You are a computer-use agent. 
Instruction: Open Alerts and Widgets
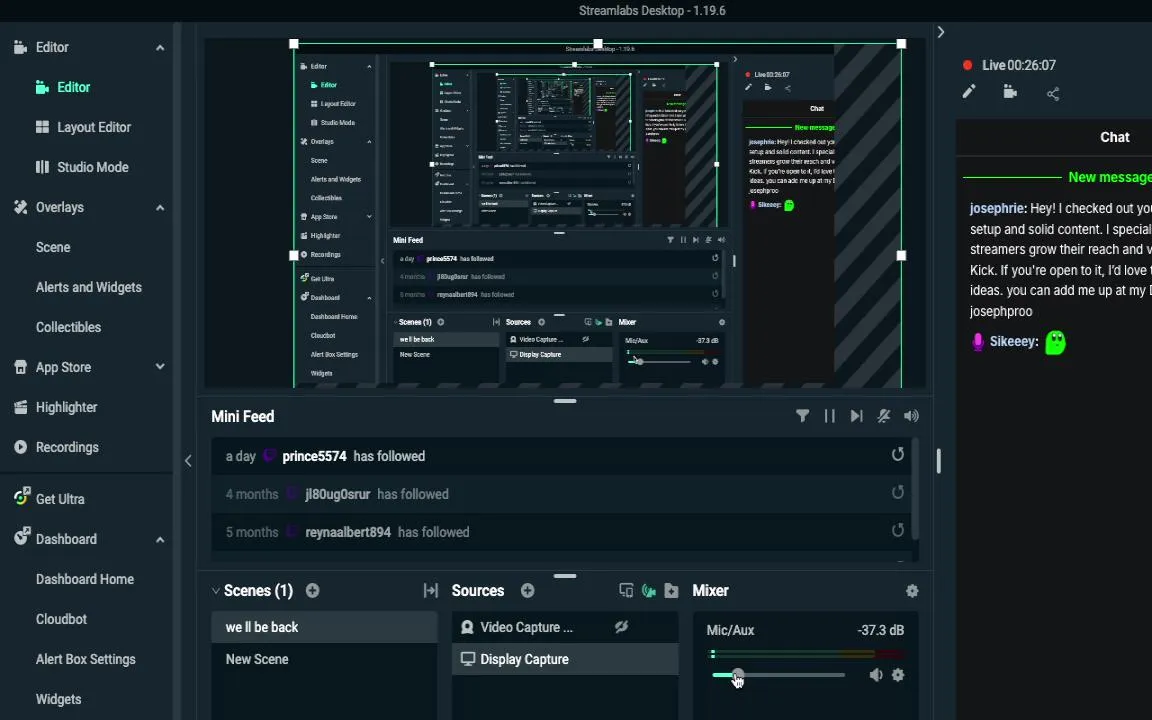[x=88, y=287]
